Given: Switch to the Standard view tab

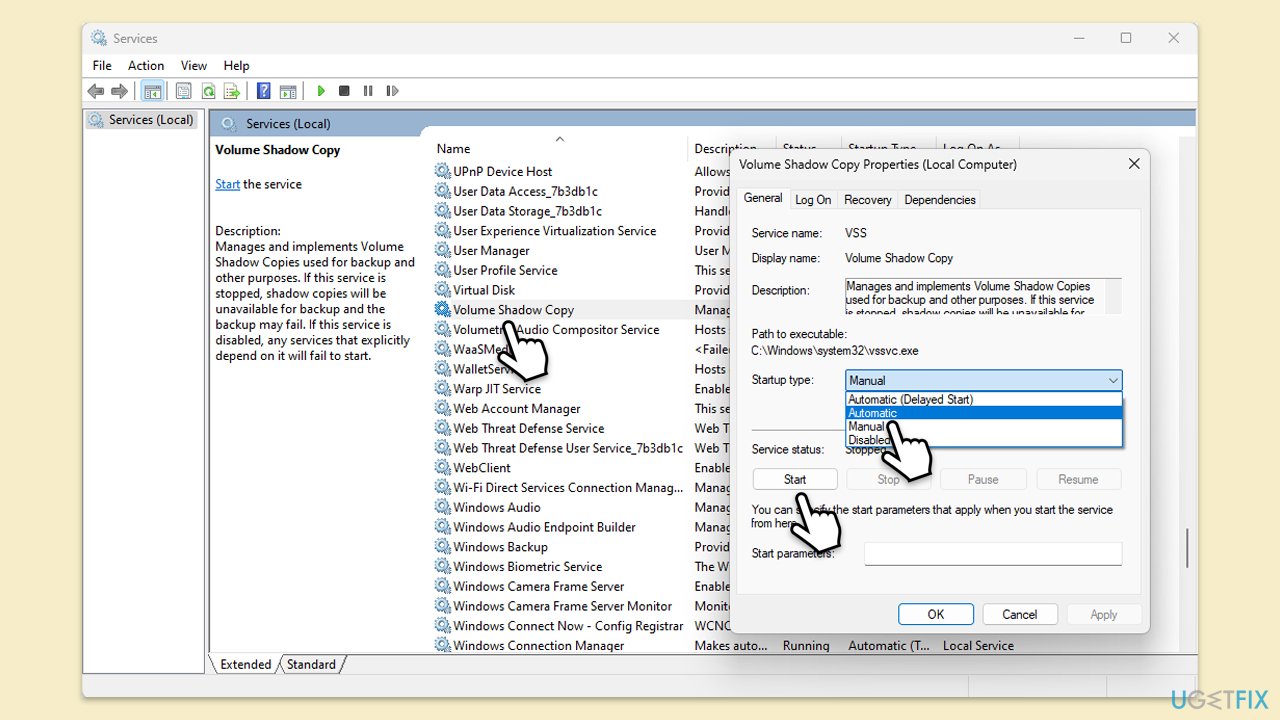Looking at the screenshot, I should click(x=311, y=664).
